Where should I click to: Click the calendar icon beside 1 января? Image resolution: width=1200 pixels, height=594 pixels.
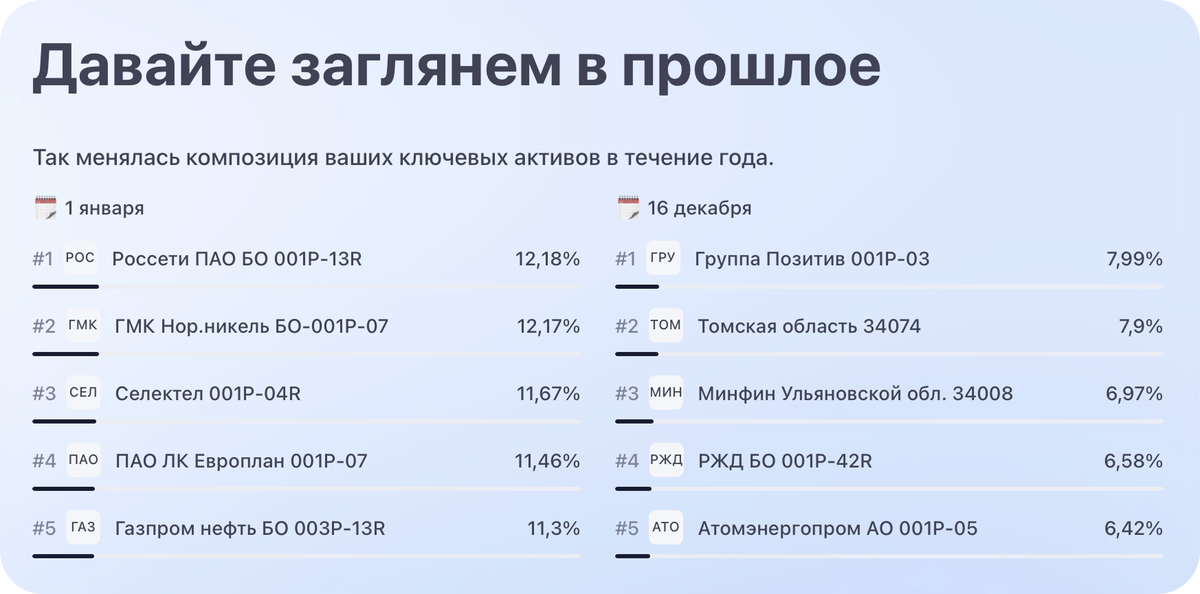45,208
